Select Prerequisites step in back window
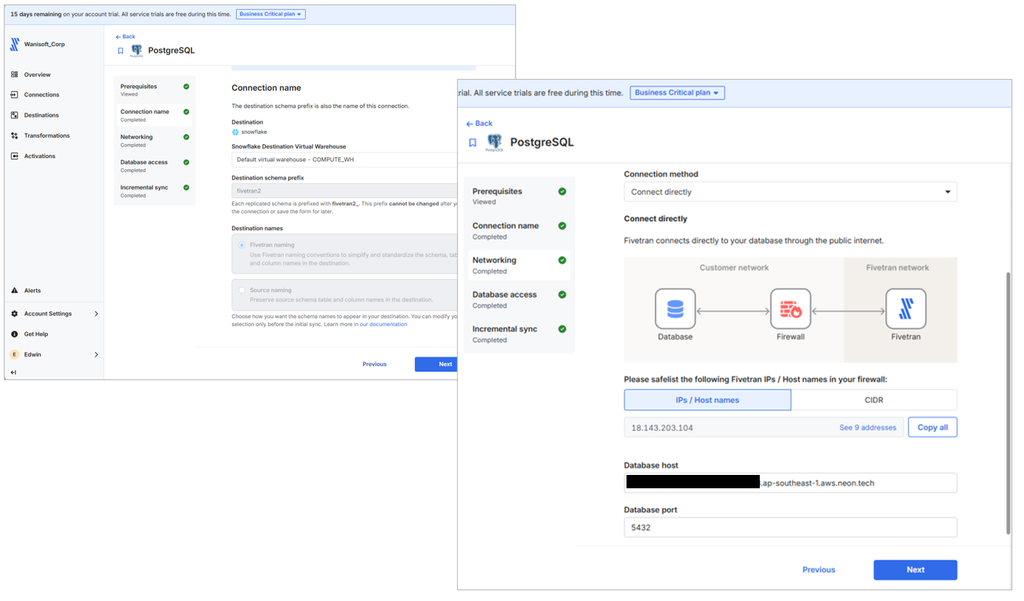Viewport: 1024px width, 601px height. click(155, 89)
